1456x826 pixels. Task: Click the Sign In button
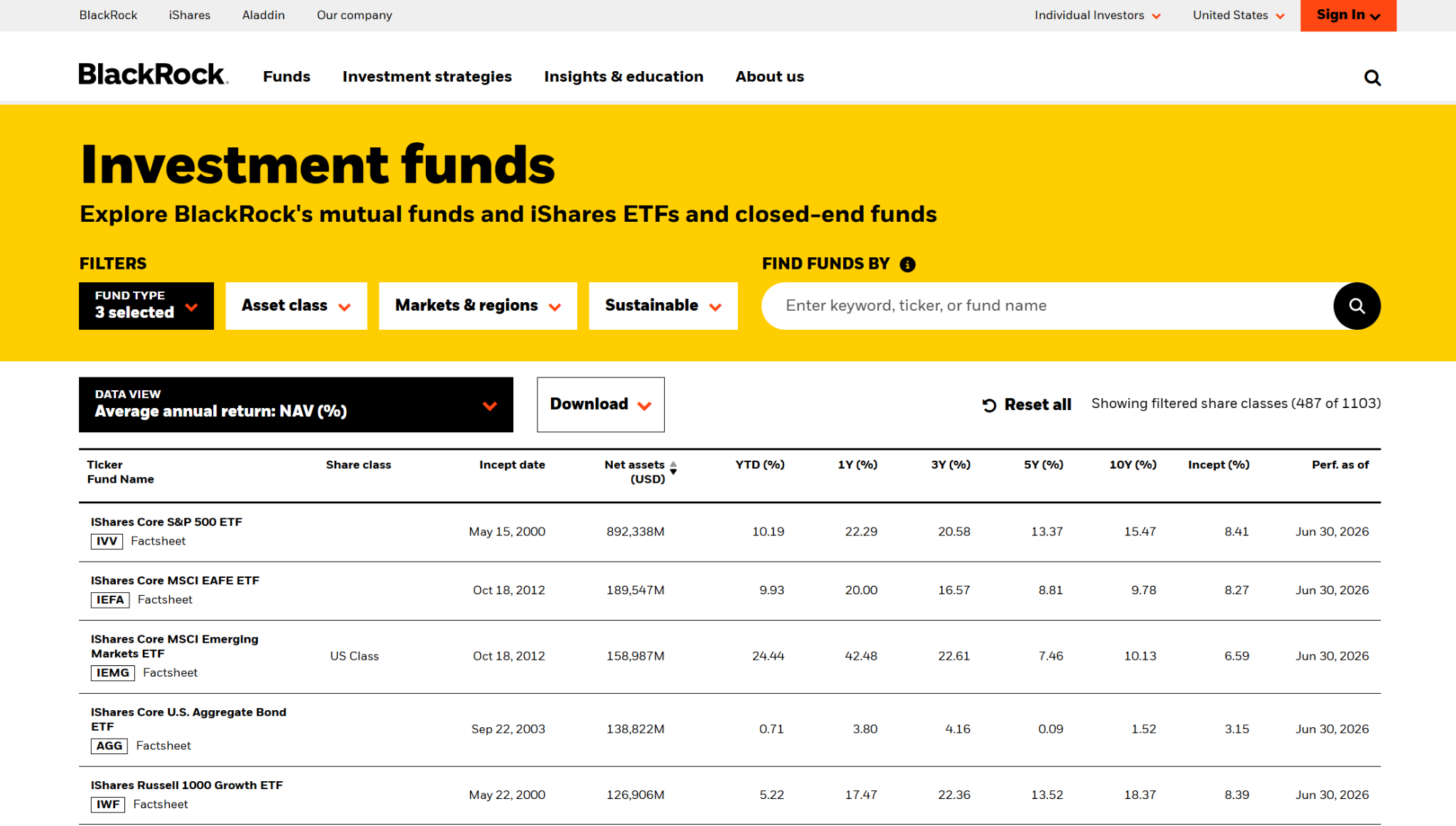click(1348, 16)
